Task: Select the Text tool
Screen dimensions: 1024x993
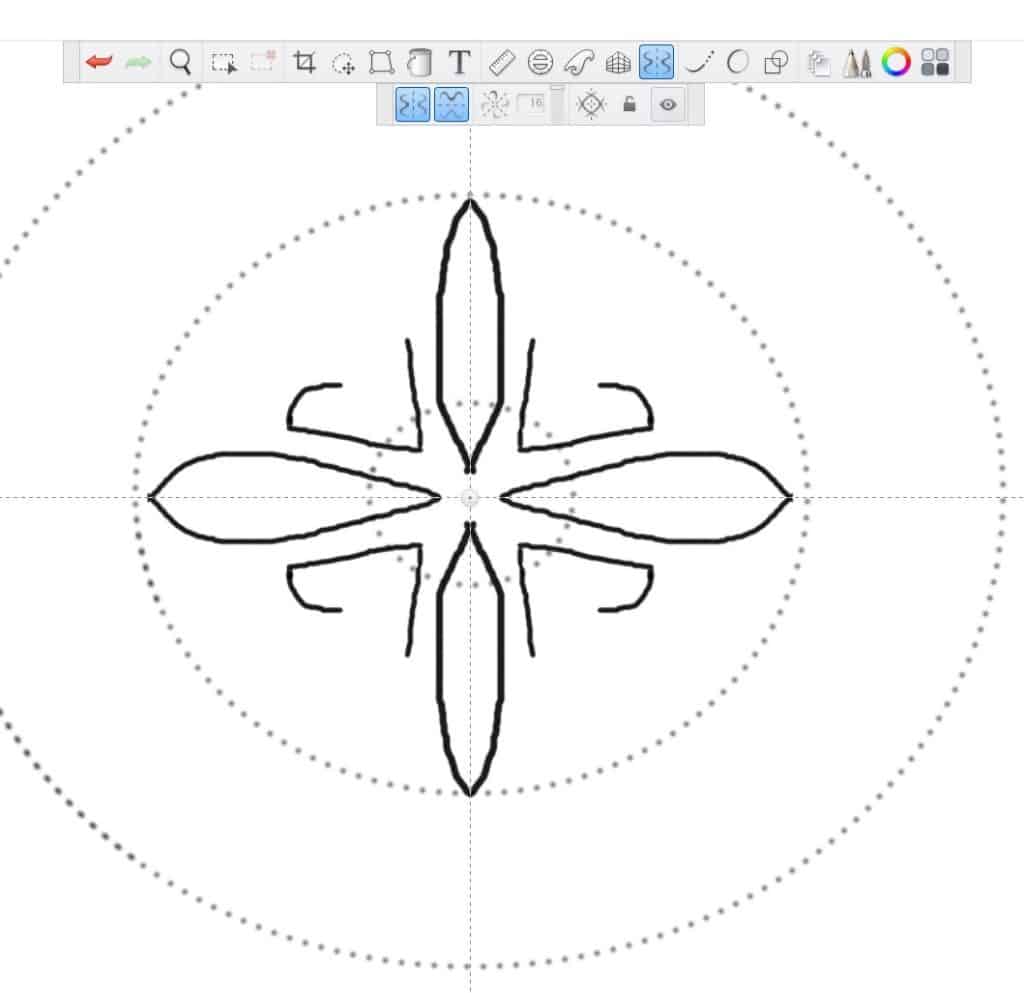Action: [460, 62]
